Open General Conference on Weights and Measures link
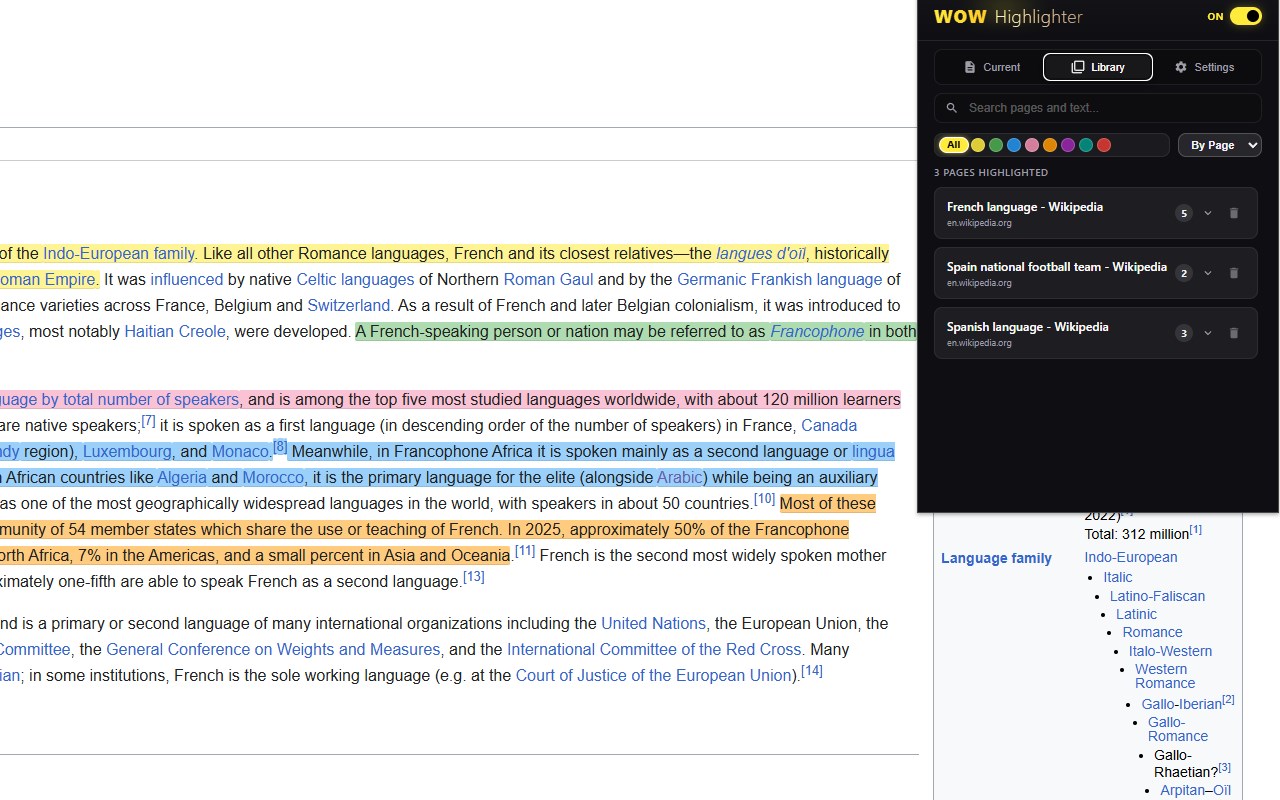The width and height of the screenshot is (1280, 800). point(273,650)
